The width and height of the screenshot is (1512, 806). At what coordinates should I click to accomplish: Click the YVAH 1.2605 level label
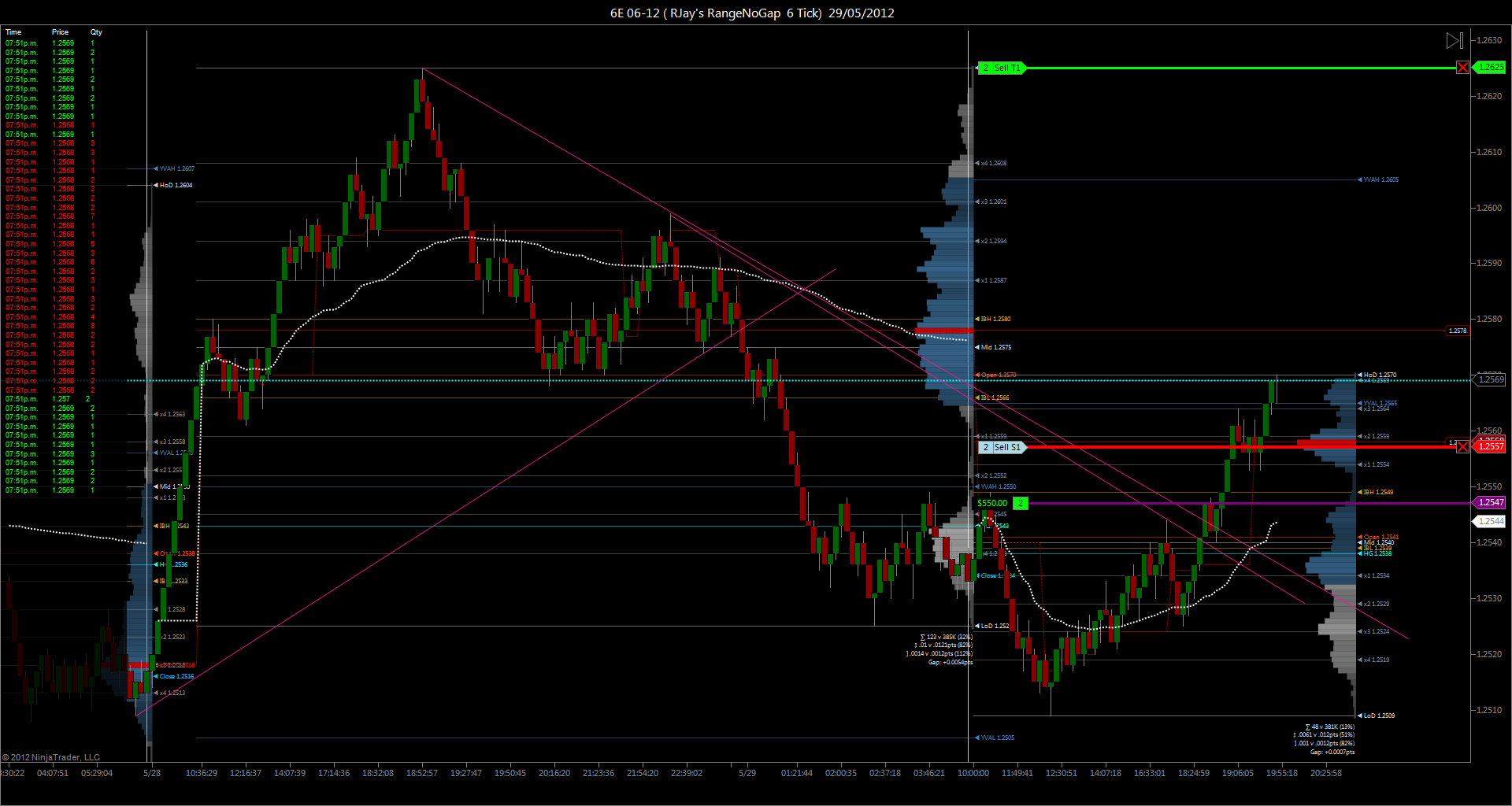tap(1378, 180)
